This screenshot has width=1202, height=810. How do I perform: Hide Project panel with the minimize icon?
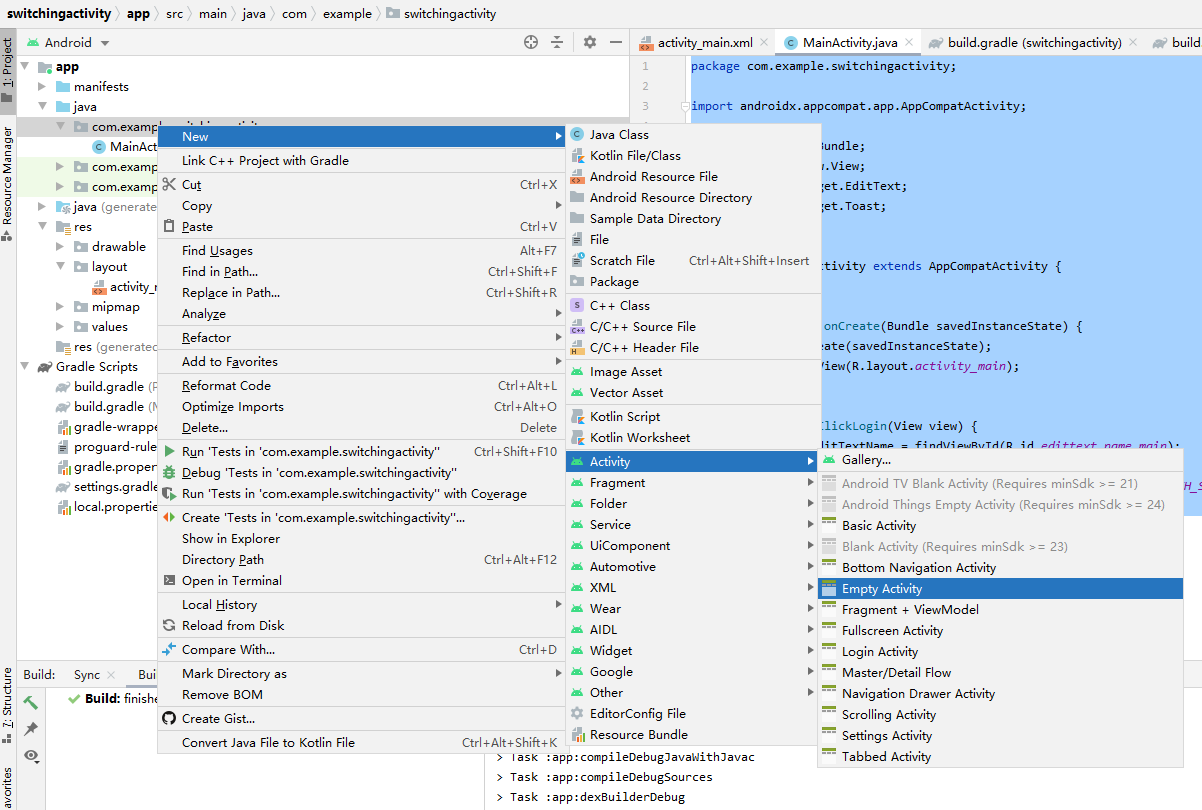616,42
